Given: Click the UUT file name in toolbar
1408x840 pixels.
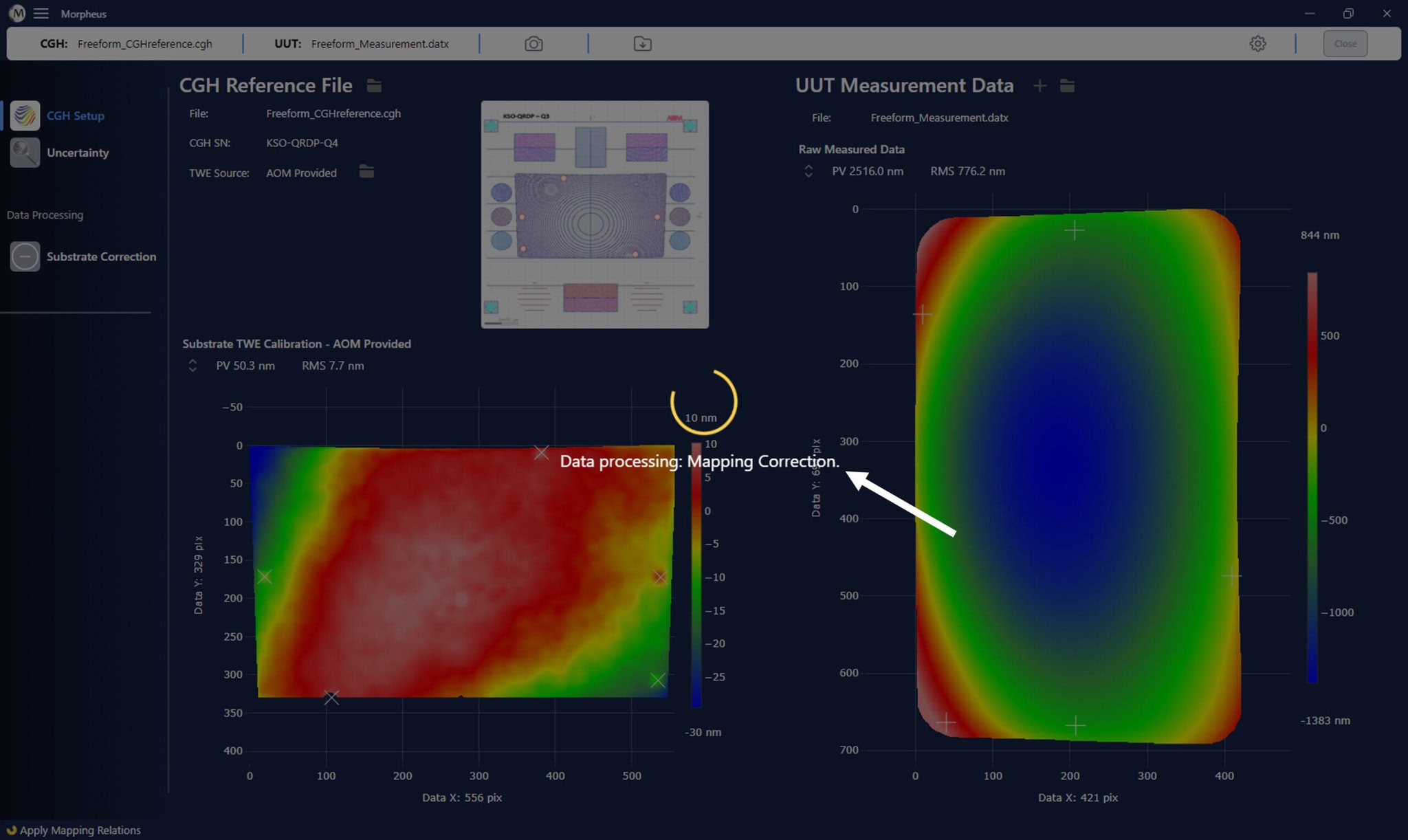Looking at the screenshot, I should pos(379,44).
